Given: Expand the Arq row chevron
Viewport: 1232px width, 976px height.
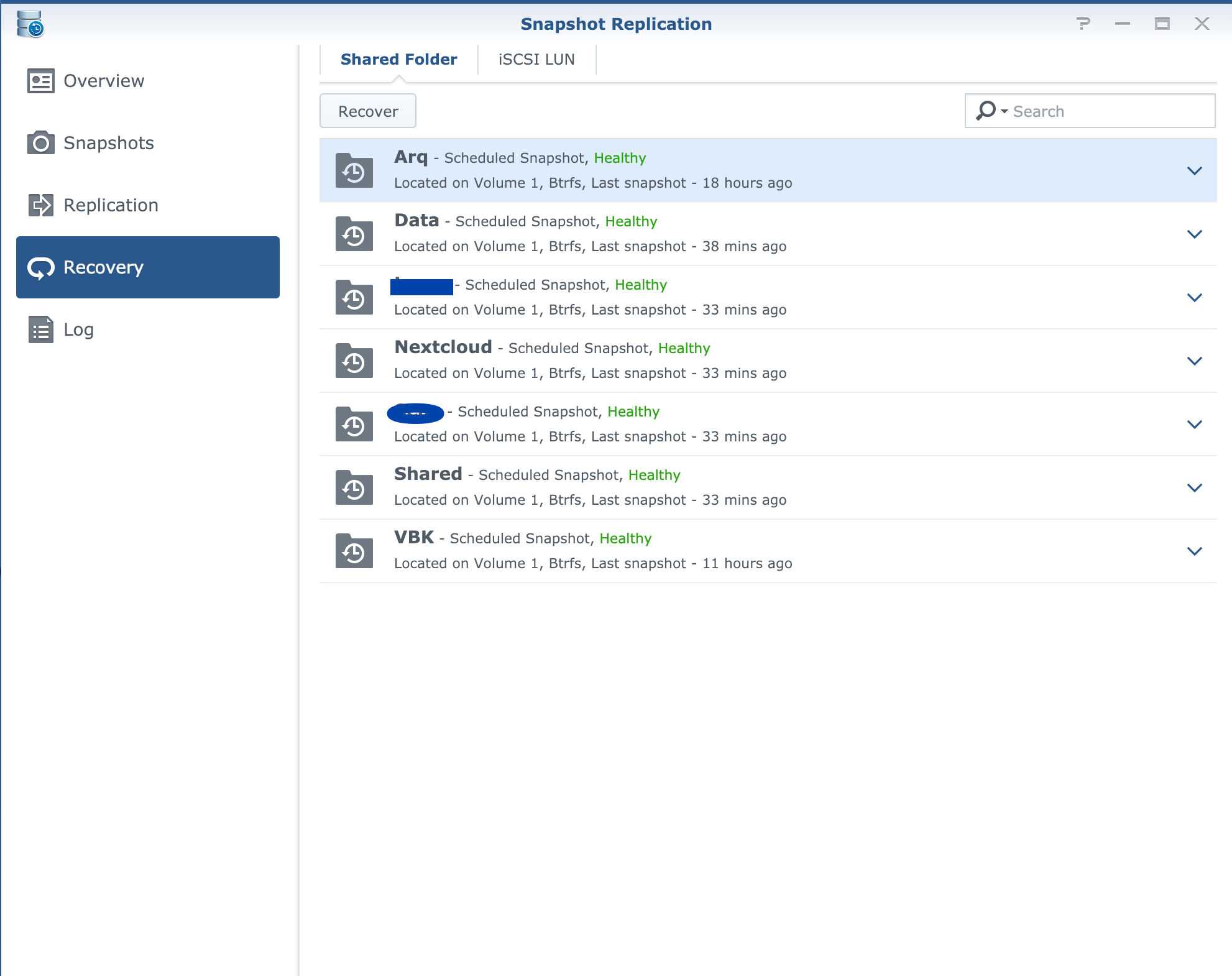Looking at the screenshot, I should click(1195, 170).
